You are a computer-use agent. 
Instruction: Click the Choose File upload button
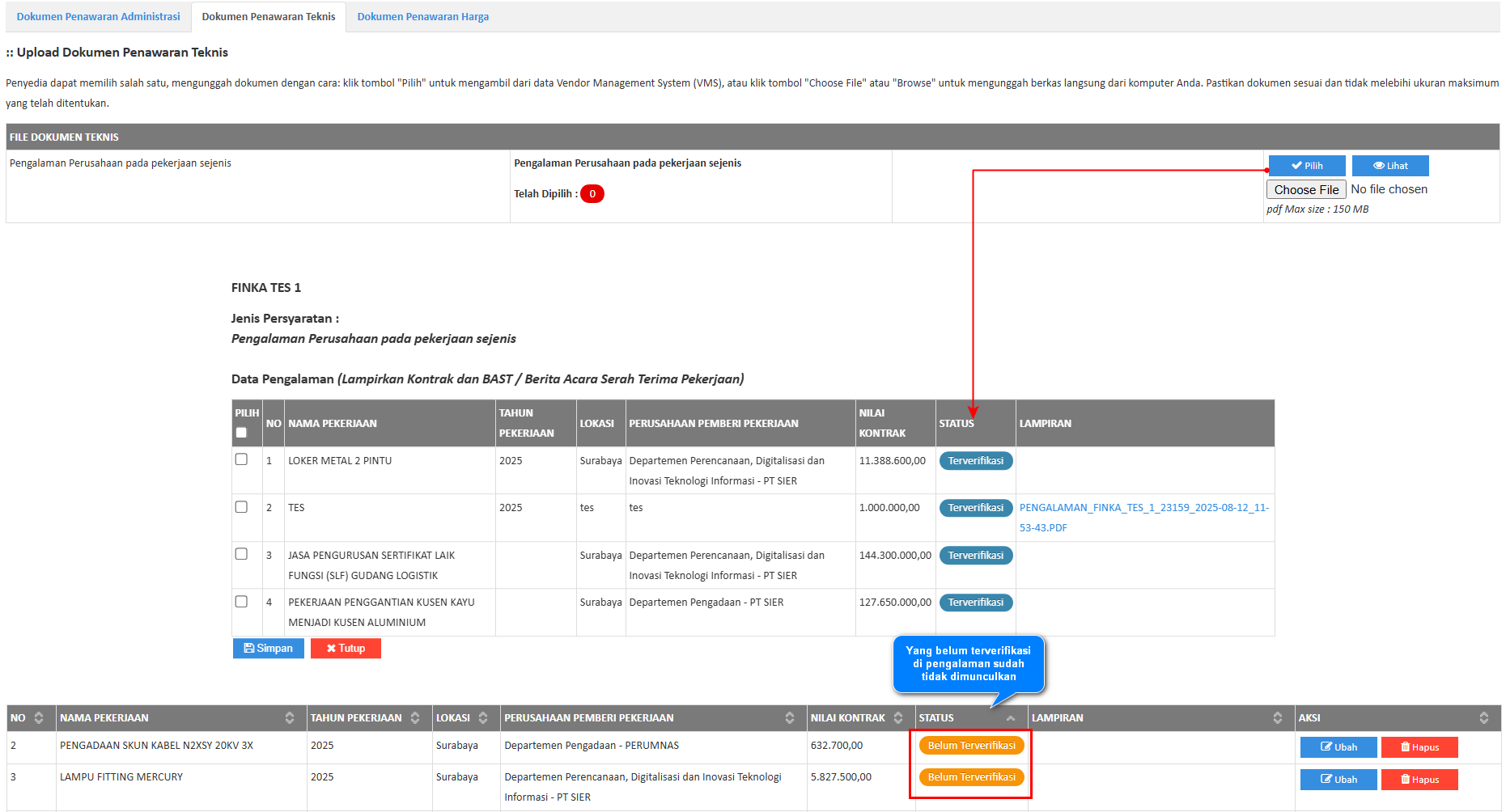coord(1305,189)
